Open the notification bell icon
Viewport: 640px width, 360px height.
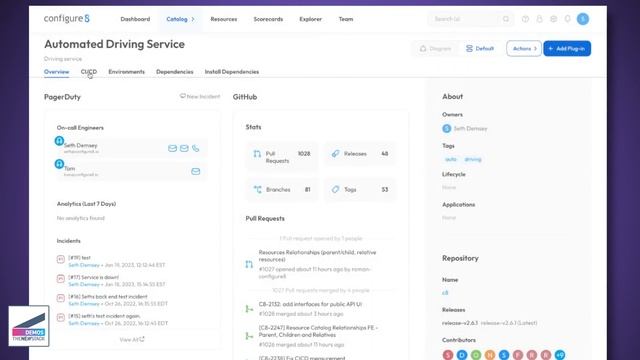(567, 19)
